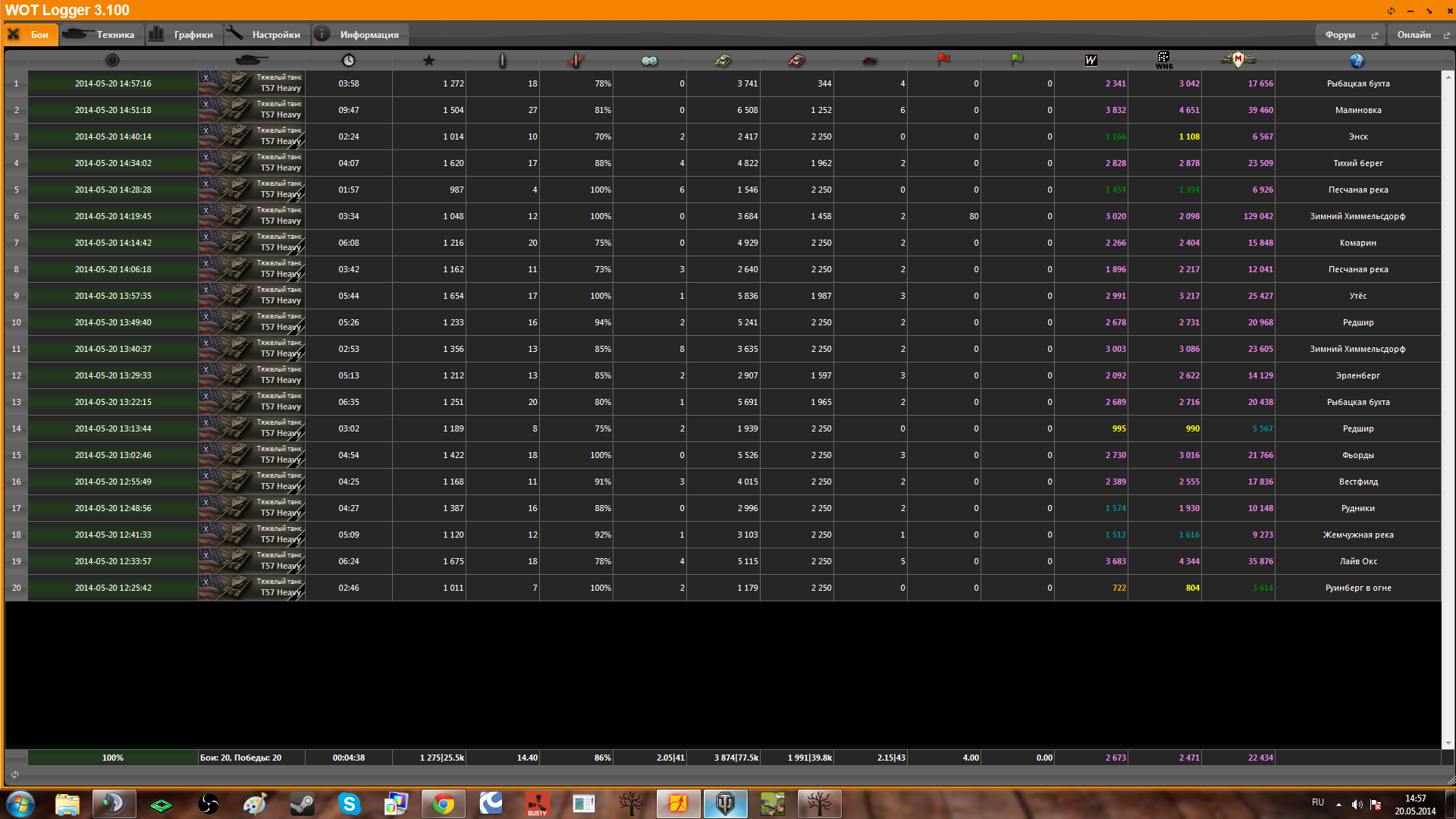Open the Техника vehicles tab
1456x819 pixels.
click(x=102, y=34)
